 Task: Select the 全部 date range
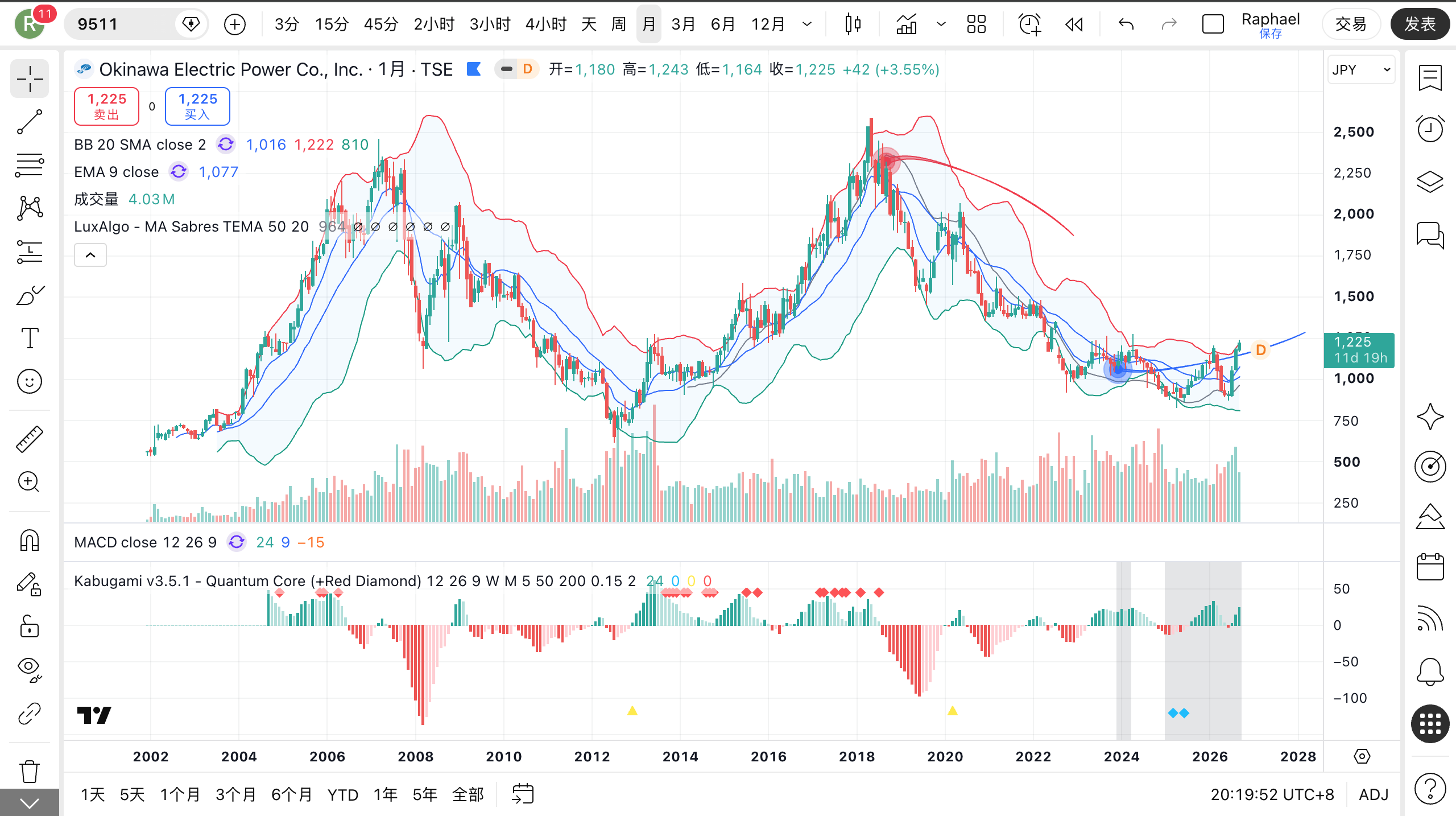click(x=468, y=794)
